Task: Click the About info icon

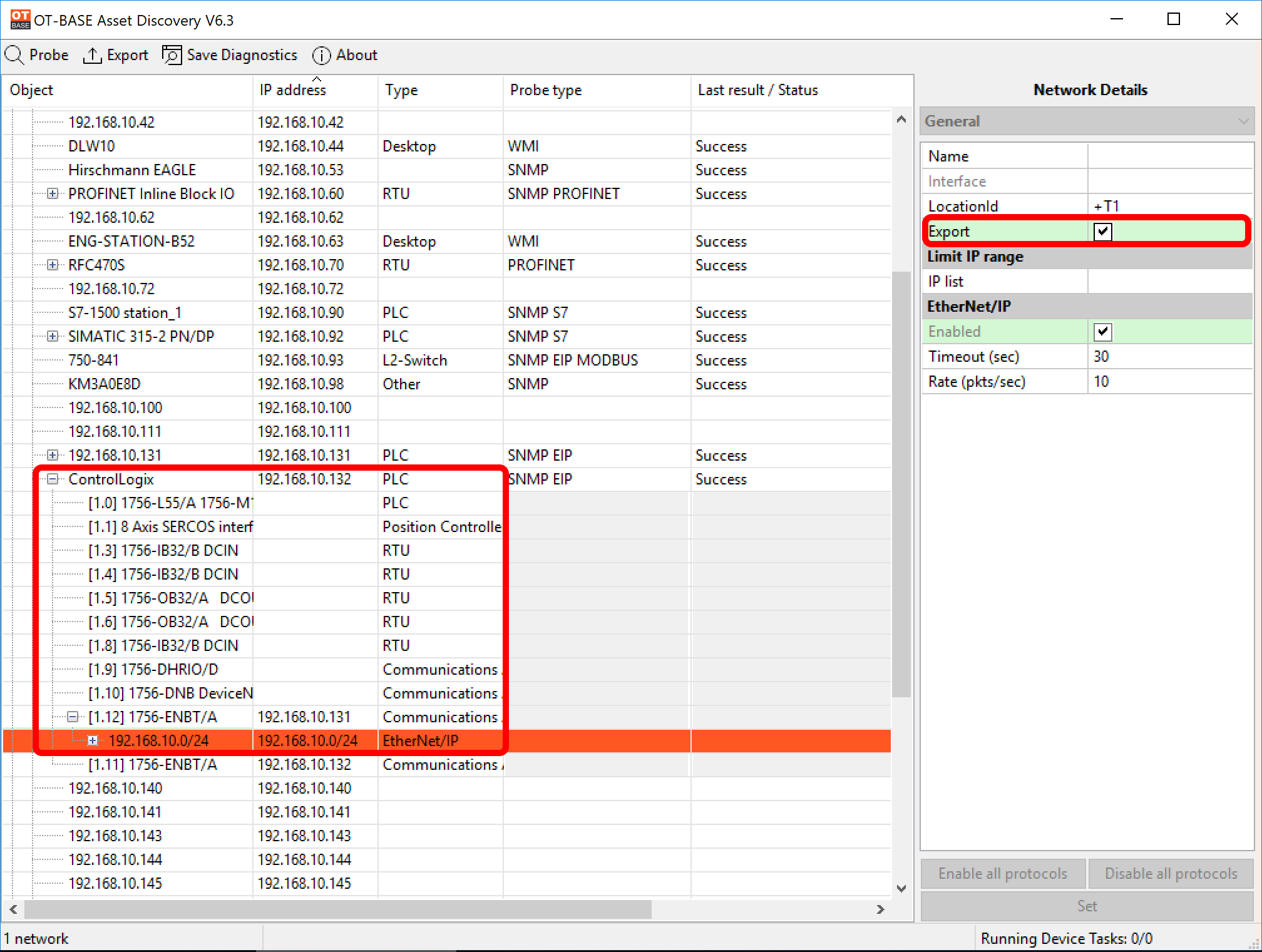Action: coord(321,55)
